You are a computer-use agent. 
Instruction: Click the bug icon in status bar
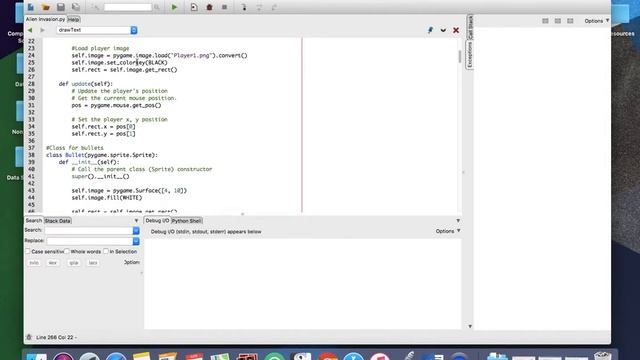[x=29, y=337]
